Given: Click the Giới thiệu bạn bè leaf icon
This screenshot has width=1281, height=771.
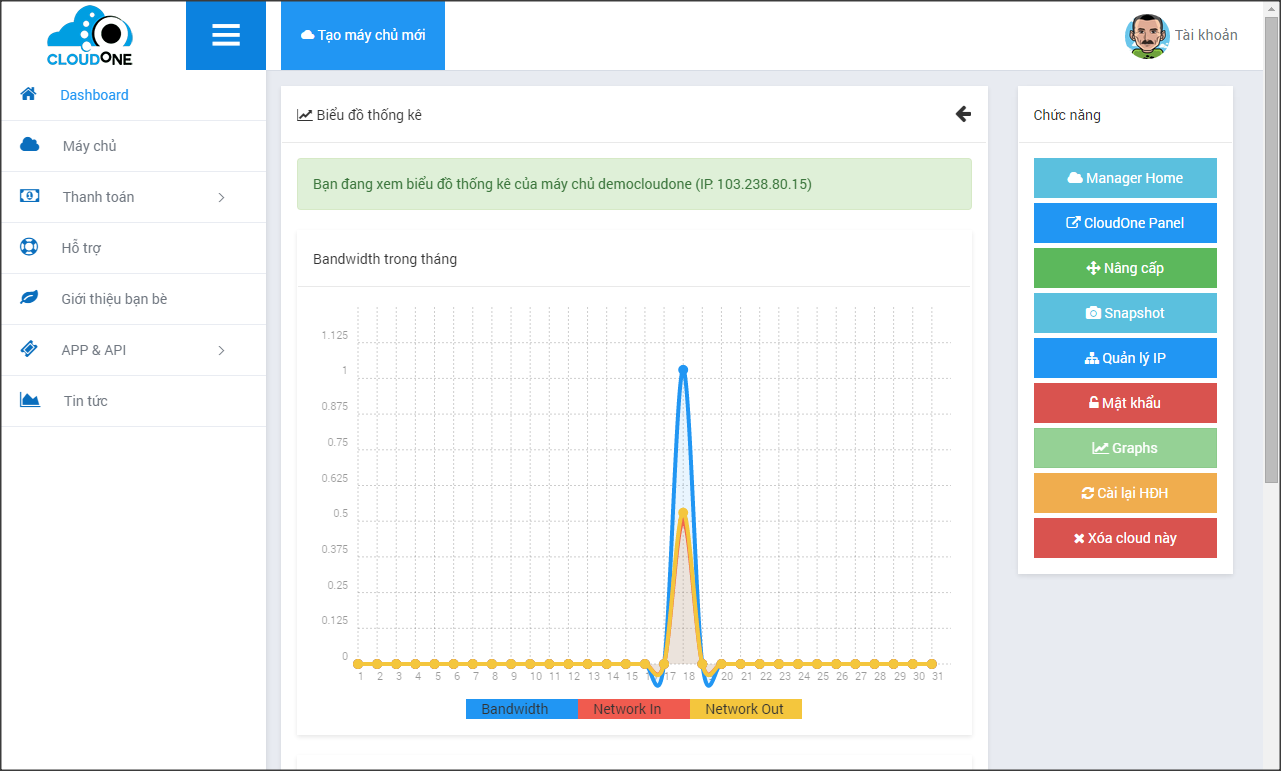Looking at the screenshot, I should tap(30, 298).
